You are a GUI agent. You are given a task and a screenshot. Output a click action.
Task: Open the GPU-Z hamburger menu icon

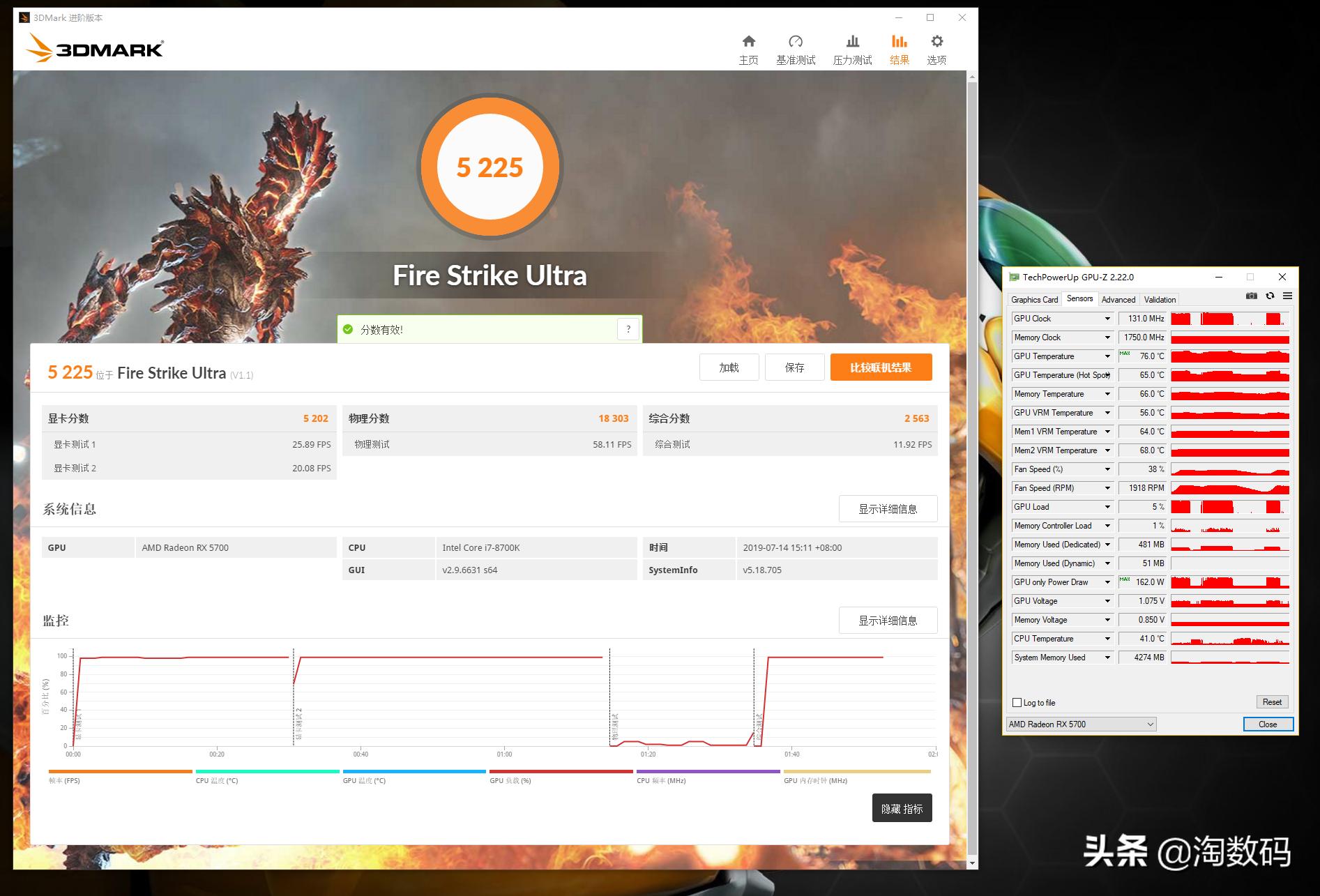(1287, 296)
